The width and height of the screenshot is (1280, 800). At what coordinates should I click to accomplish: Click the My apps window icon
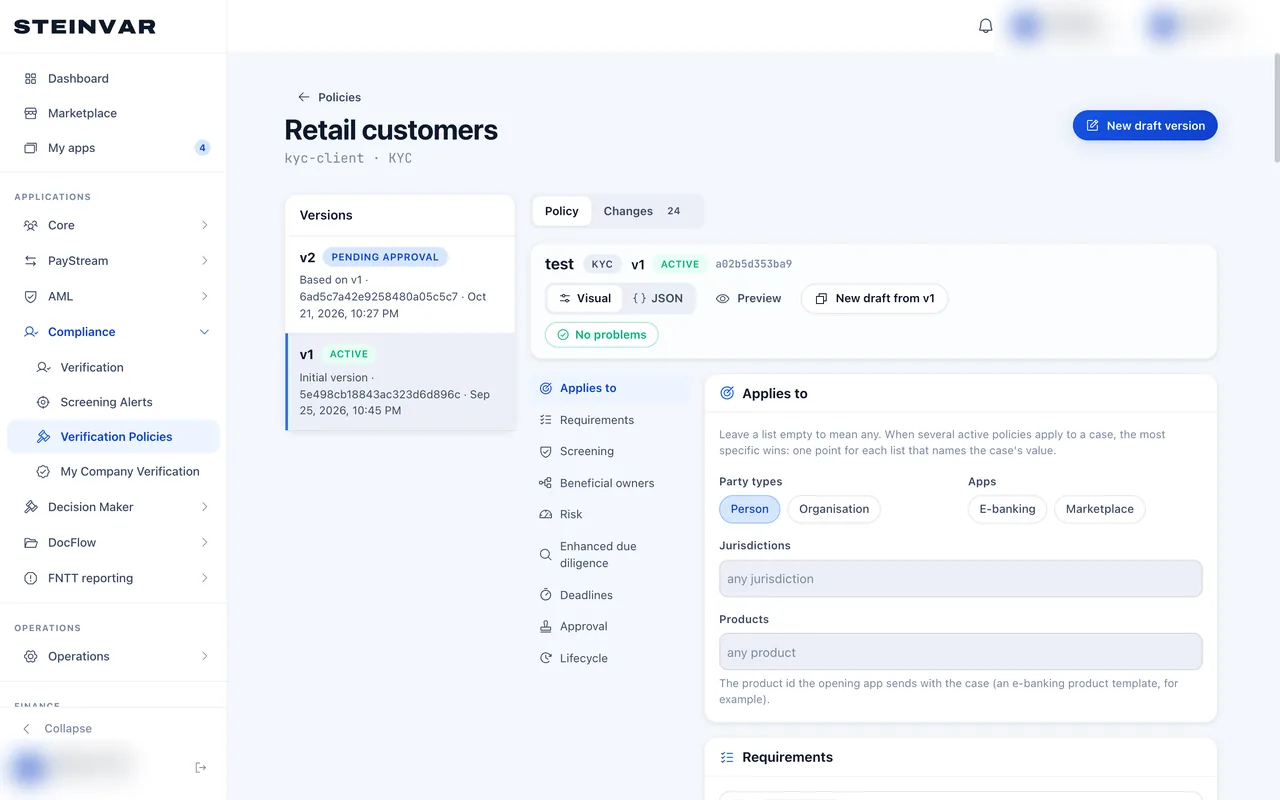(x=30, y=148)
